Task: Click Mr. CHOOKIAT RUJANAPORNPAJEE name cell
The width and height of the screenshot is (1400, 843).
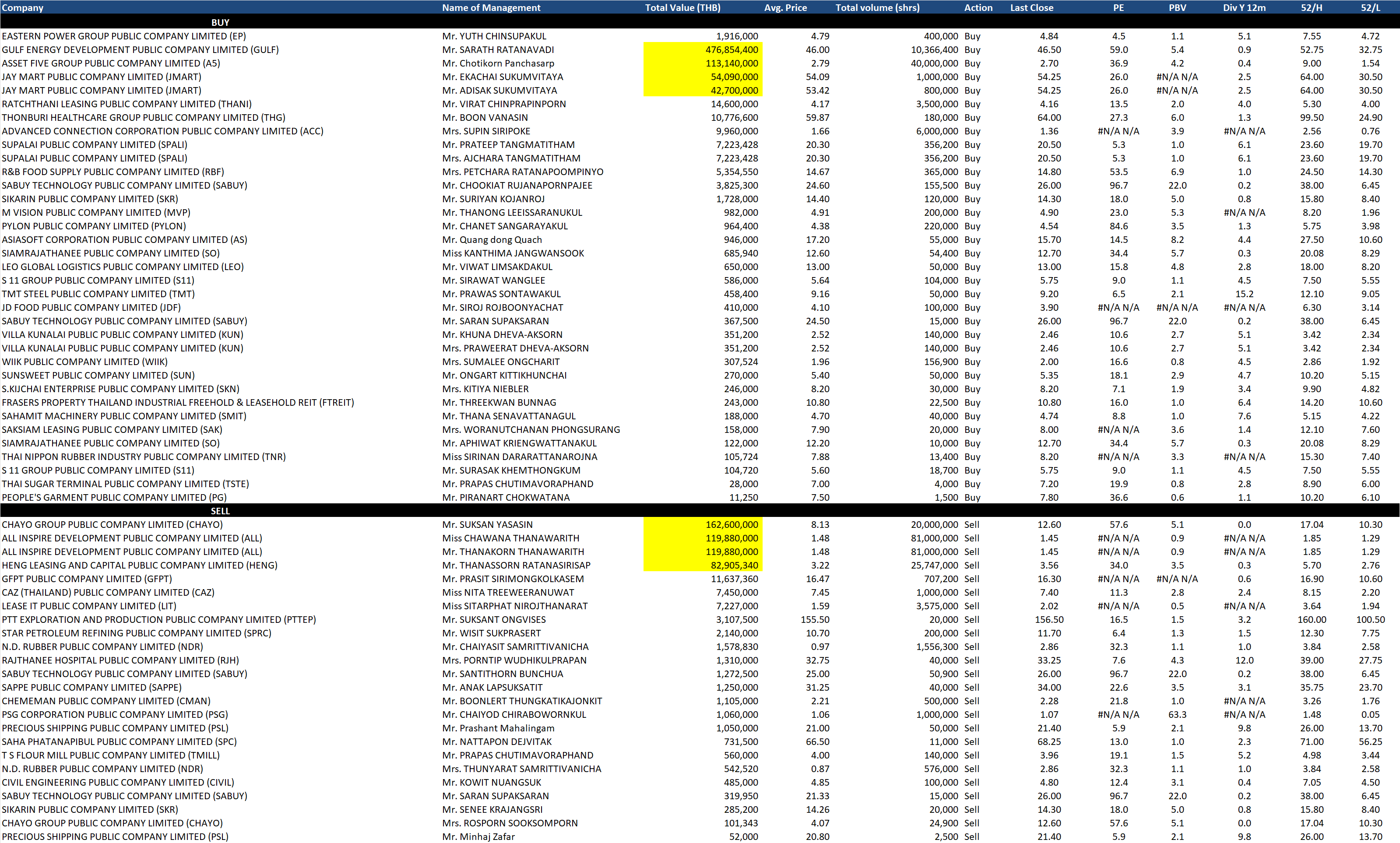Action: (517, 185)
